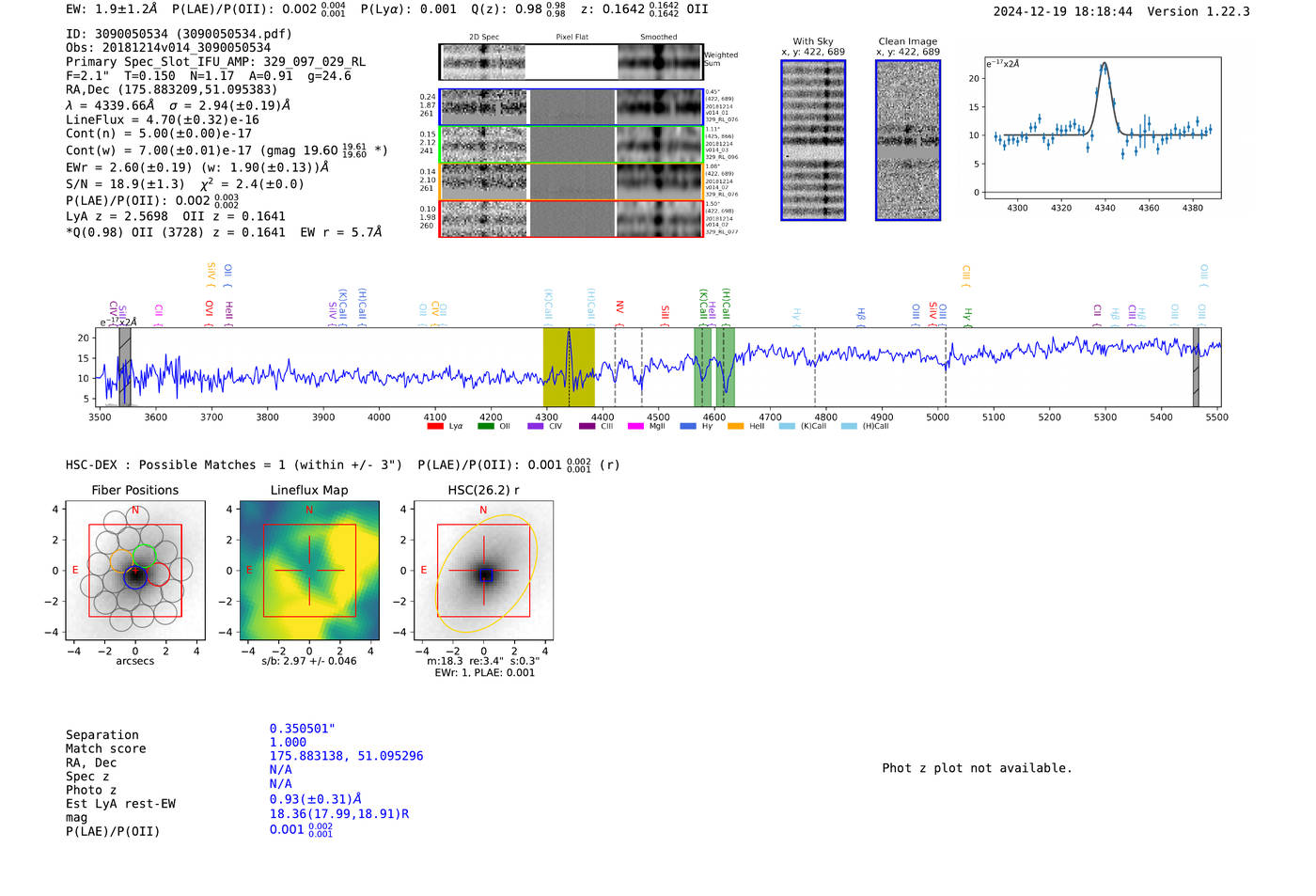The width and height of the screenshot is (1316, 896).
Task: Open the Lineflux Map panel
Action: [x=309, y=571]
